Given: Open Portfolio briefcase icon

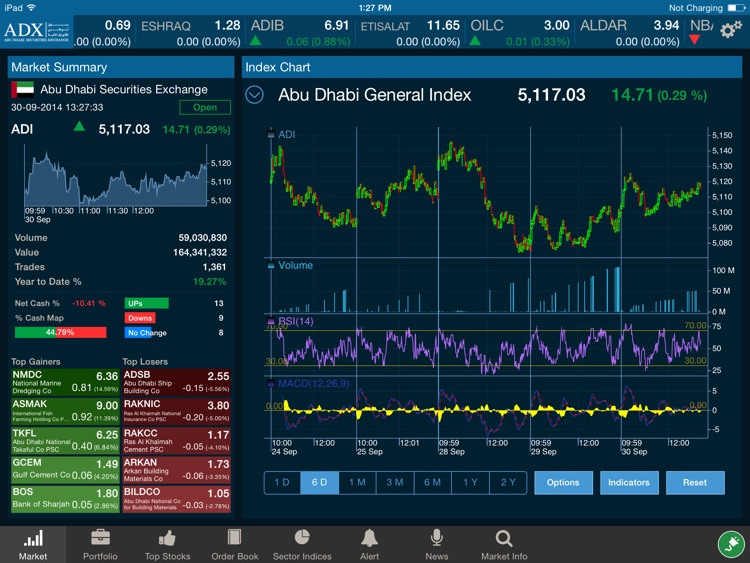Looking at the screenshot, I should [x=100, y=538].
